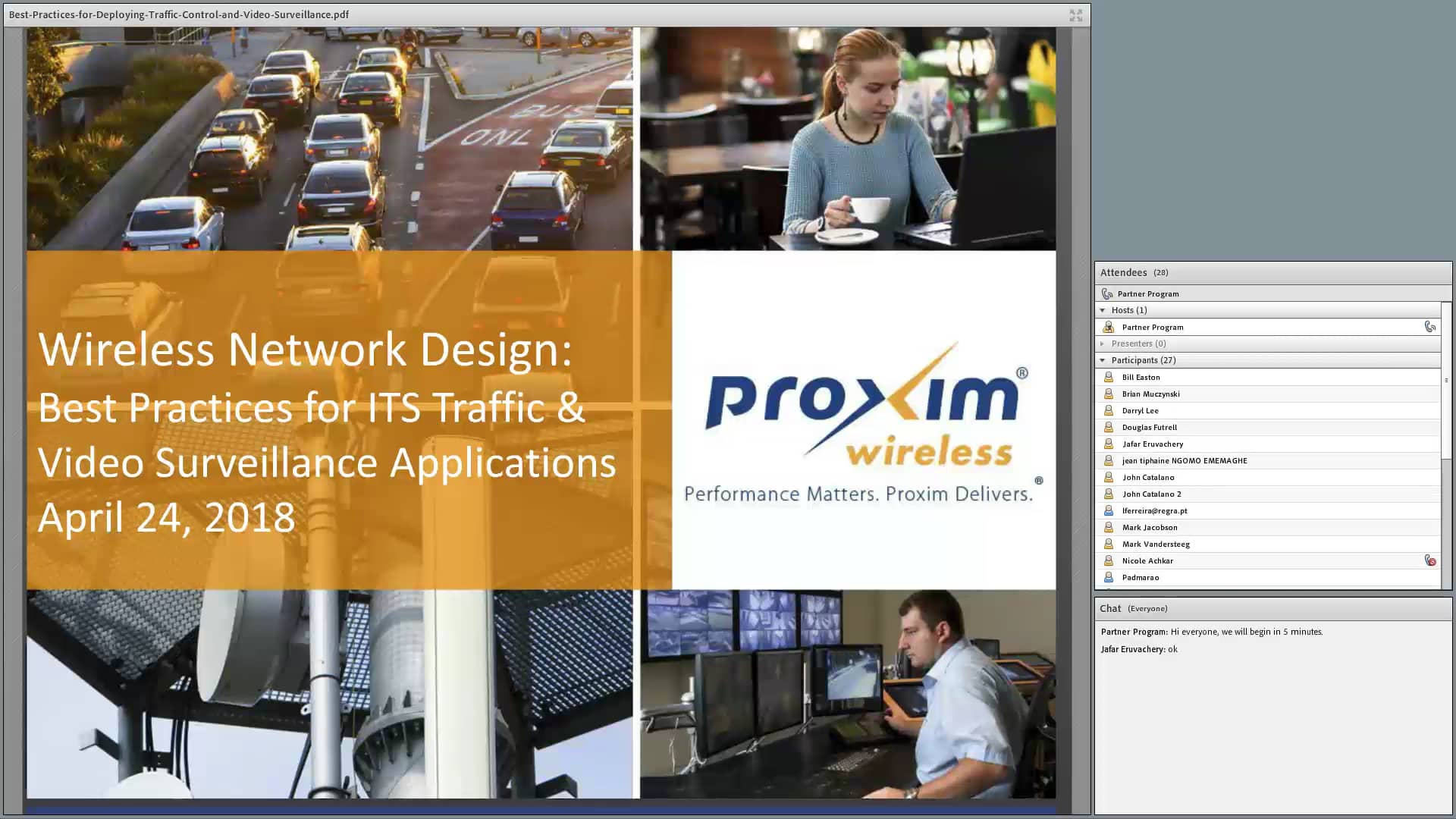Select Partner Program in the Hosts list

tap(1268, 327)
